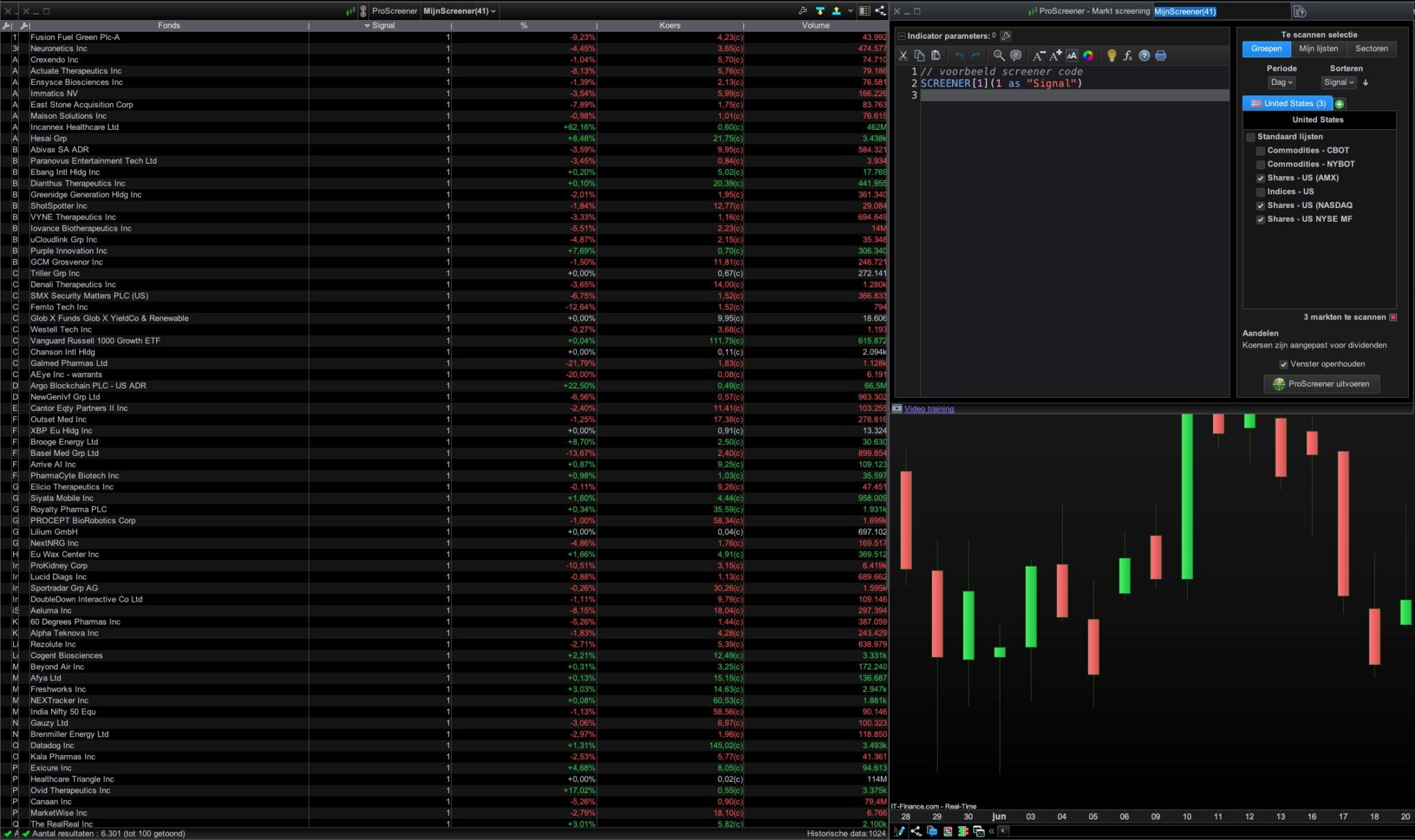This screenshot has height=840, width=1415.
Task: Open the fx function library icon
Action: (1128, 56)
